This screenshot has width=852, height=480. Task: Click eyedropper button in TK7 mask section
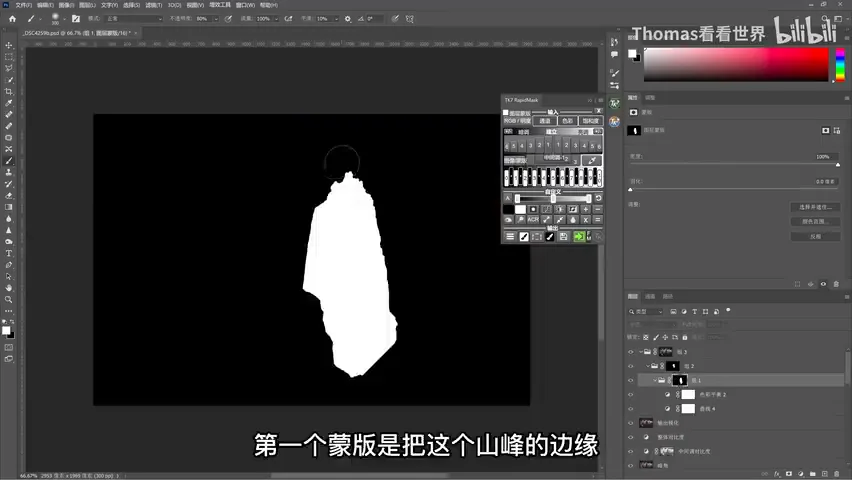tap(592, 160)
